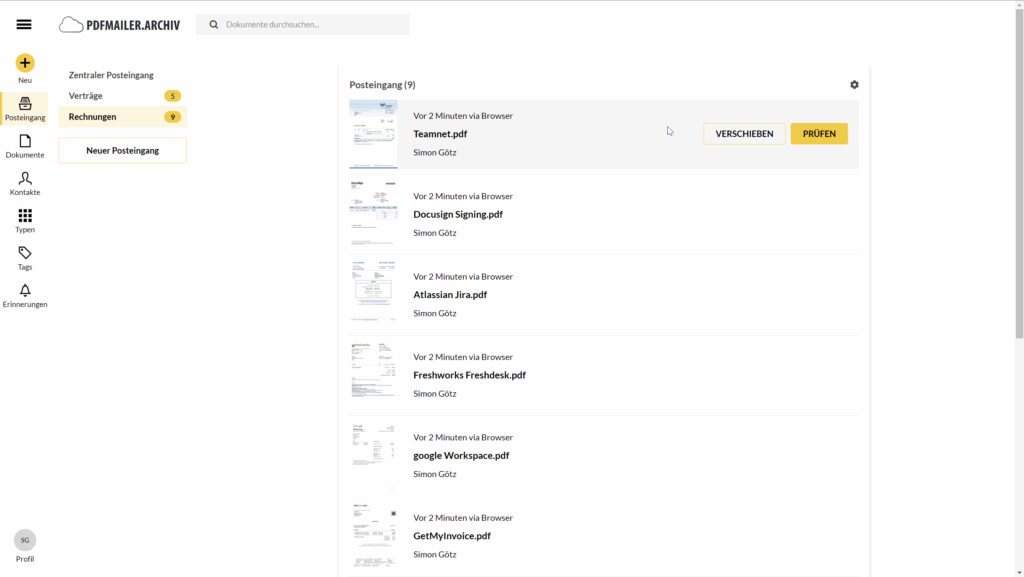
Task: Open Erinnerungen bell icon
Action: [25, 290]
